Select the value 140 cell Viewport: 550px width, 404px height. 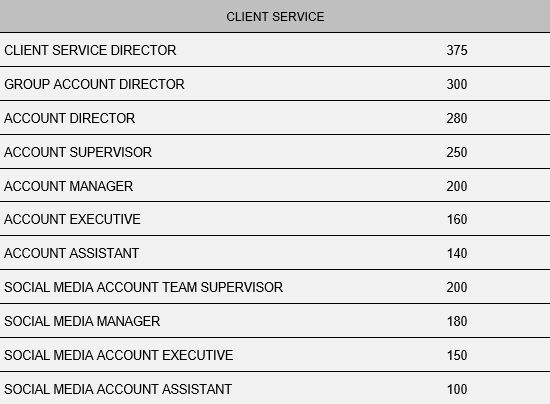click(457, 253)
